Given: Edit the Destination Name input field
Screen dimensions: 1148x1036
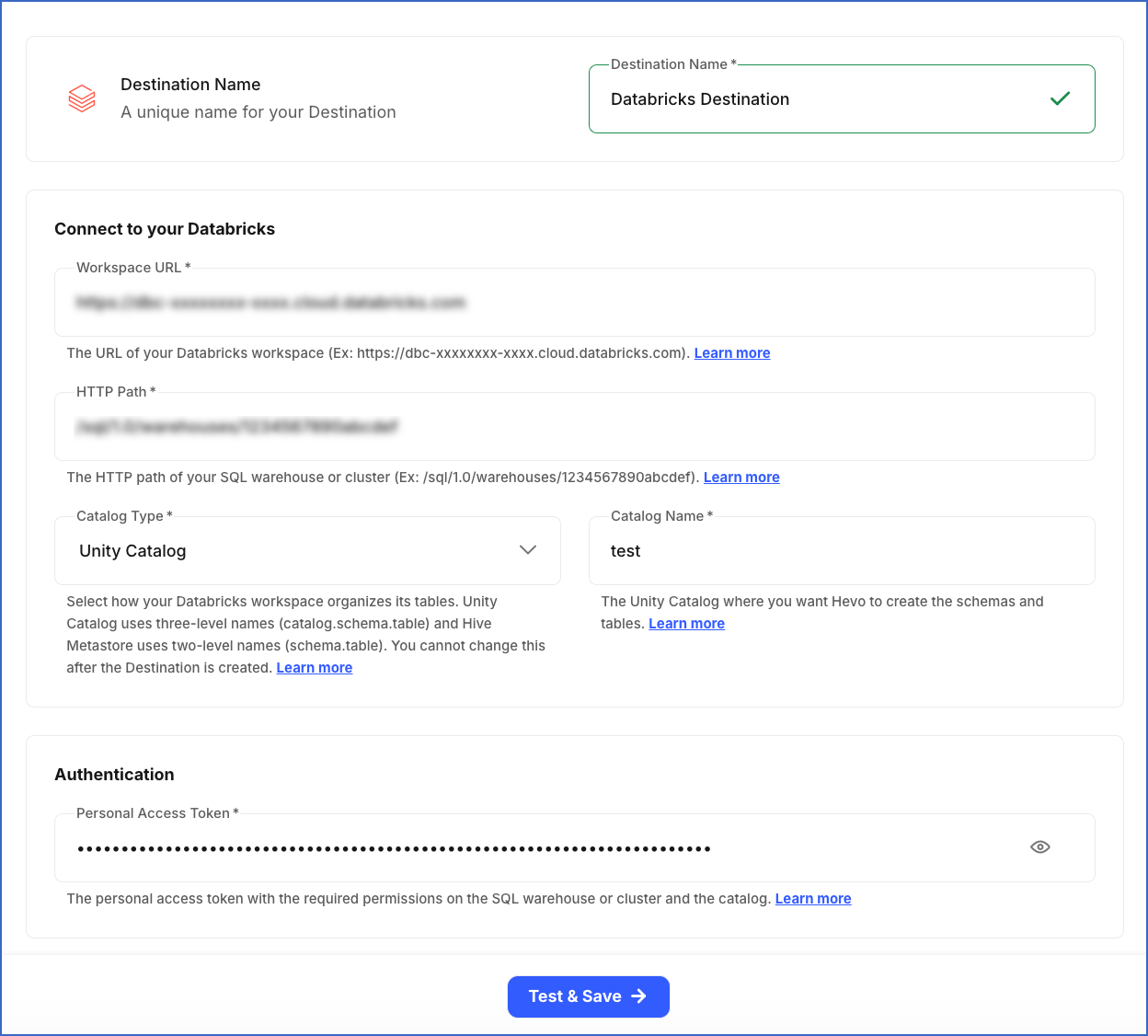Looking at the screenshot, I should (842, 99).
